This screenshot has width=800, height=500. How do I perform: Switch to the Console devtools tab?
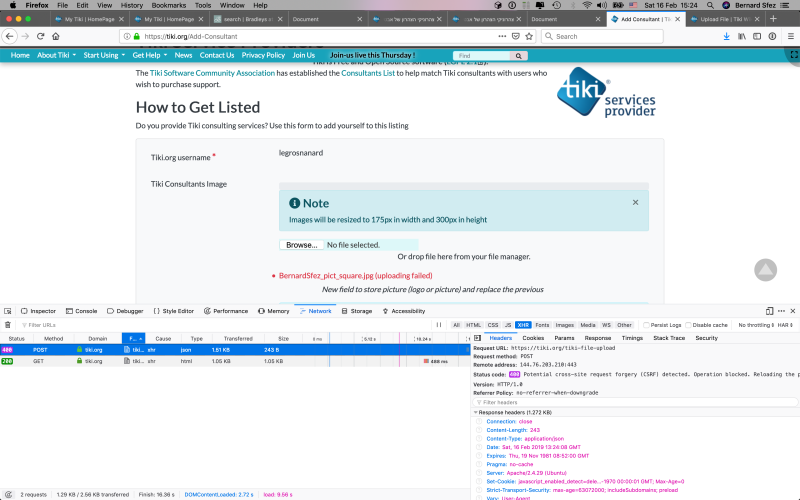pyautogui.click(x=81, y=311)
